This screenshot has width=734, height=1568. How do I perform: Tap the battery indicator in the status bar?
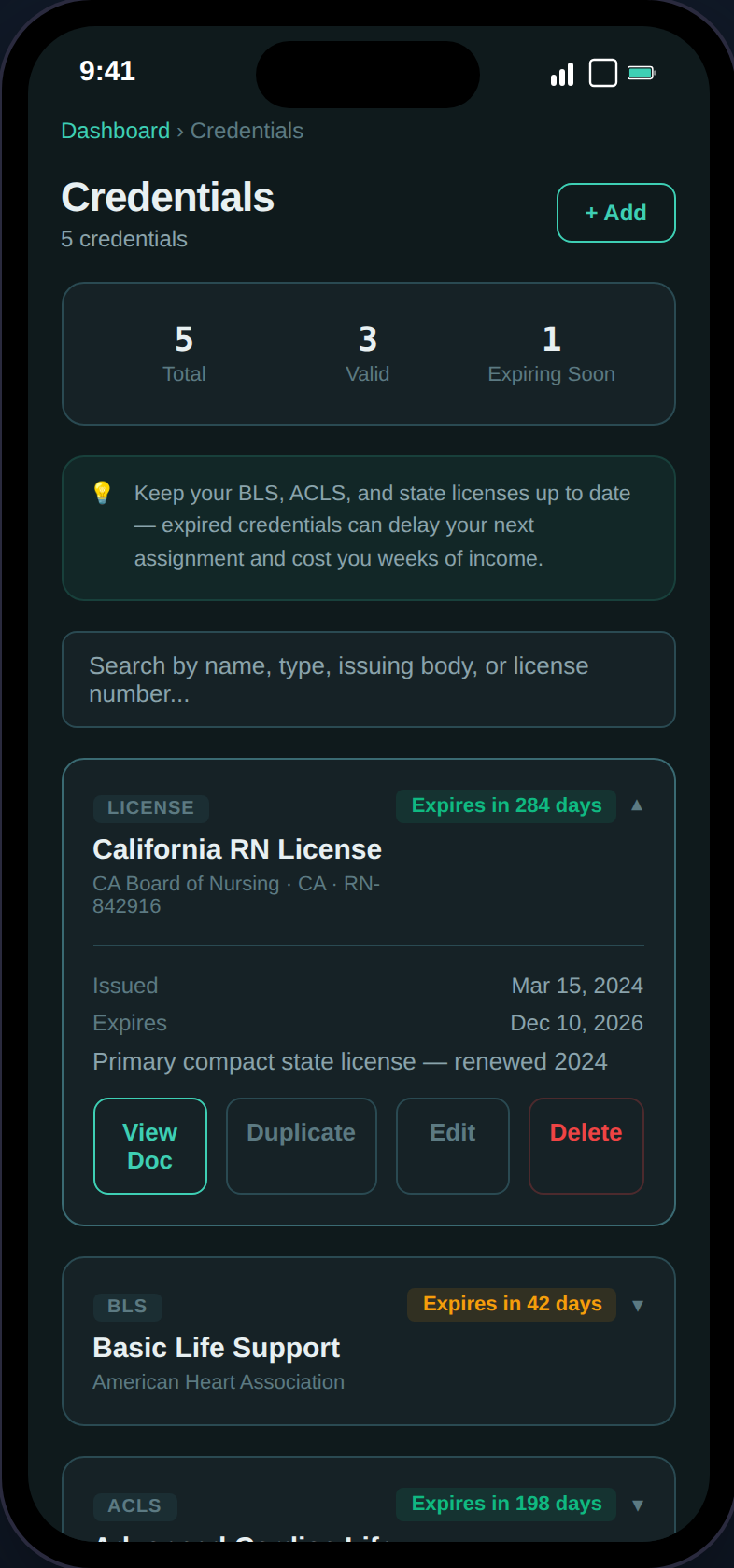[643, 71]
